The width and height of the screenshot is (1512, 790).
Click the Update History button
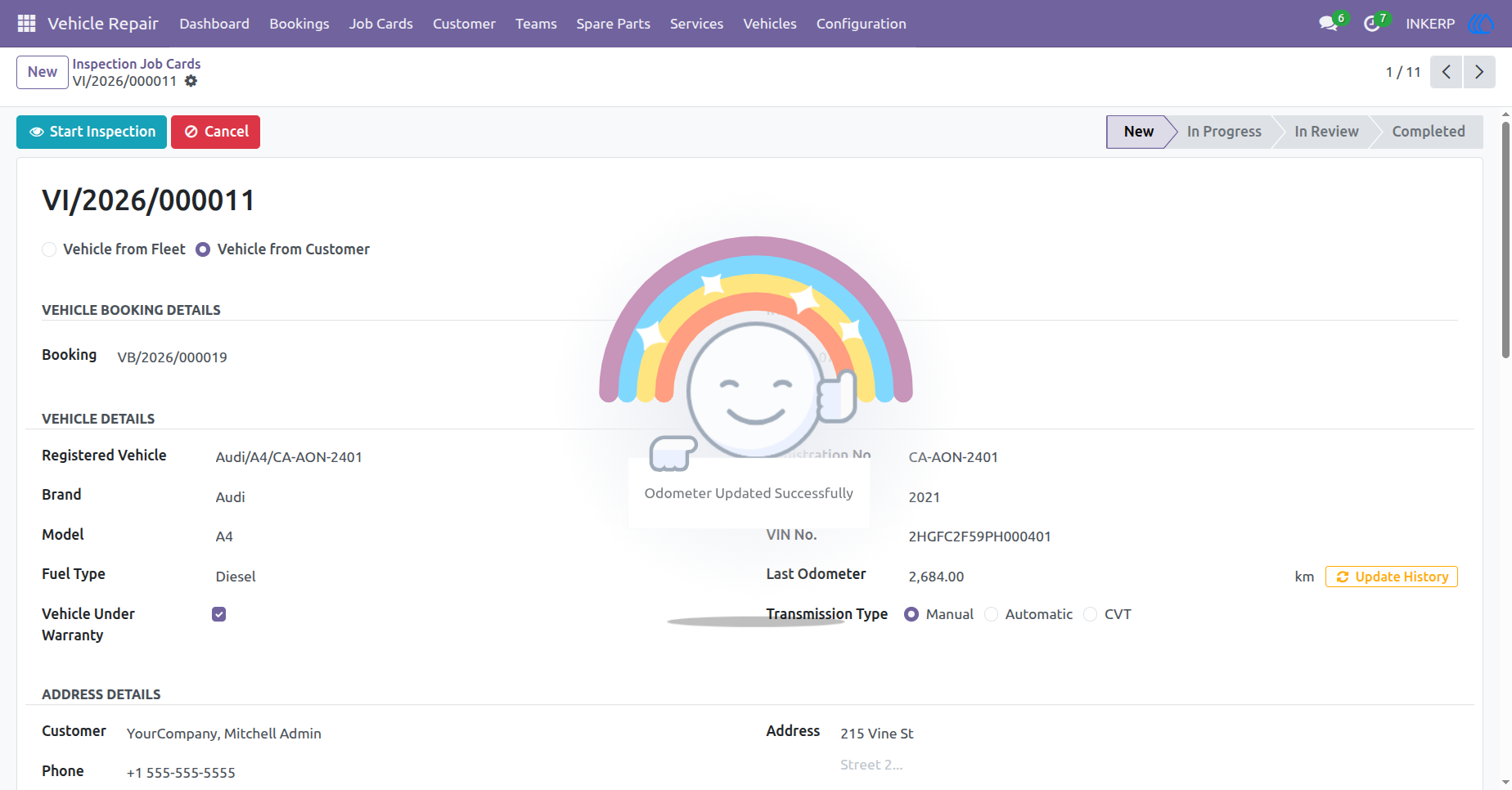[1391, 577]
